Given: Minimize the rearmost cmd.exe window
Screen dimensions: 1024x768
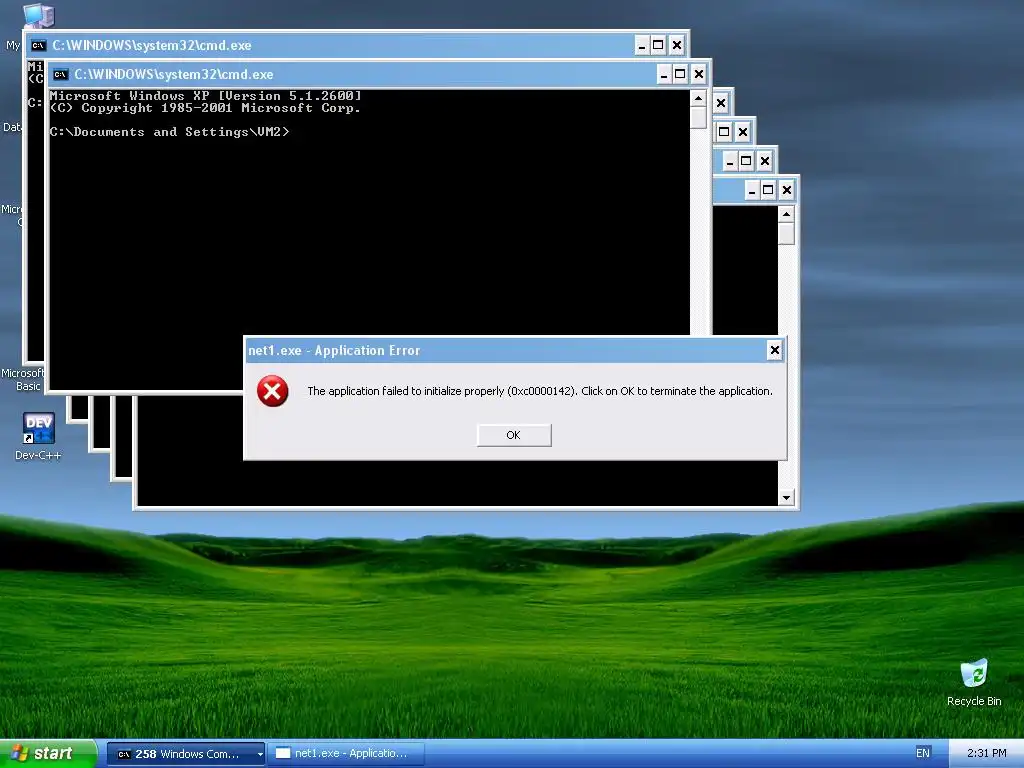Looking at the screenshot, I should click(642, 45).
